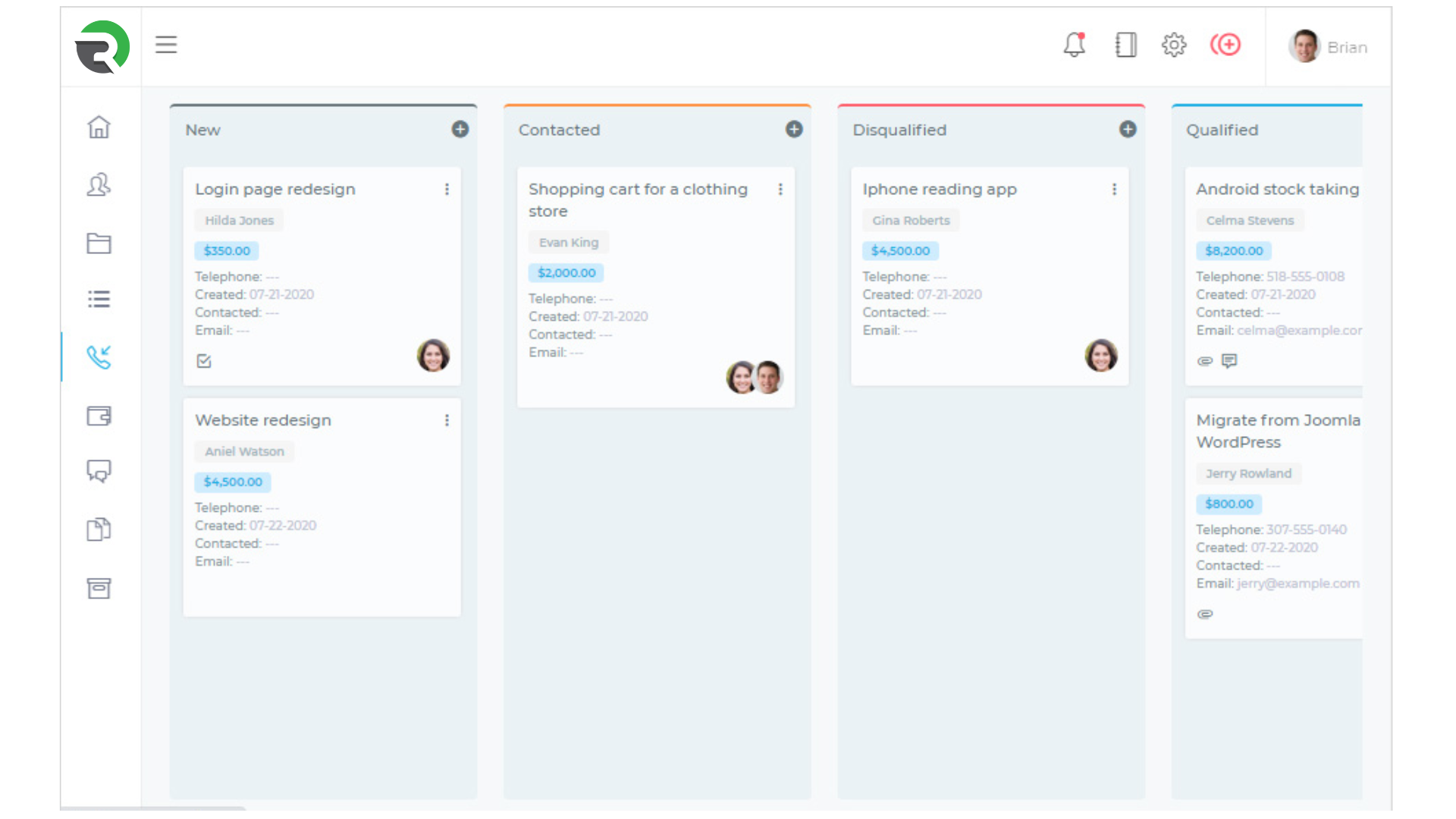
Task: Open the chat messages sidebar icon
Action: click(x=99, y=472)
